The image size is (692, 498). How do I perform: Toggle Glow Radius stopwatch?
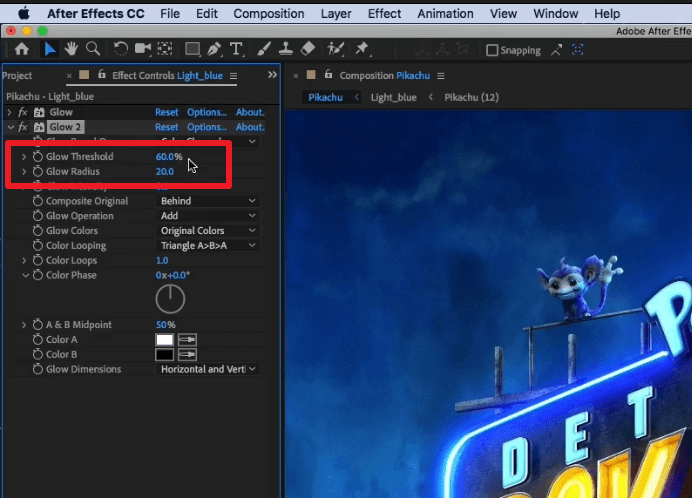(38, 171)
